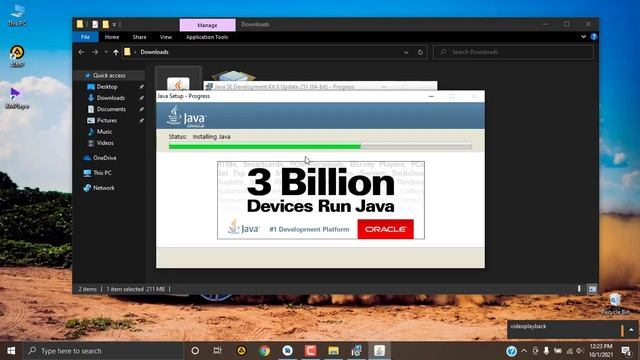Screen dimensions: 640x360
Task: Click the blue Get Help tray icon
Action: [x=511, y=351]
